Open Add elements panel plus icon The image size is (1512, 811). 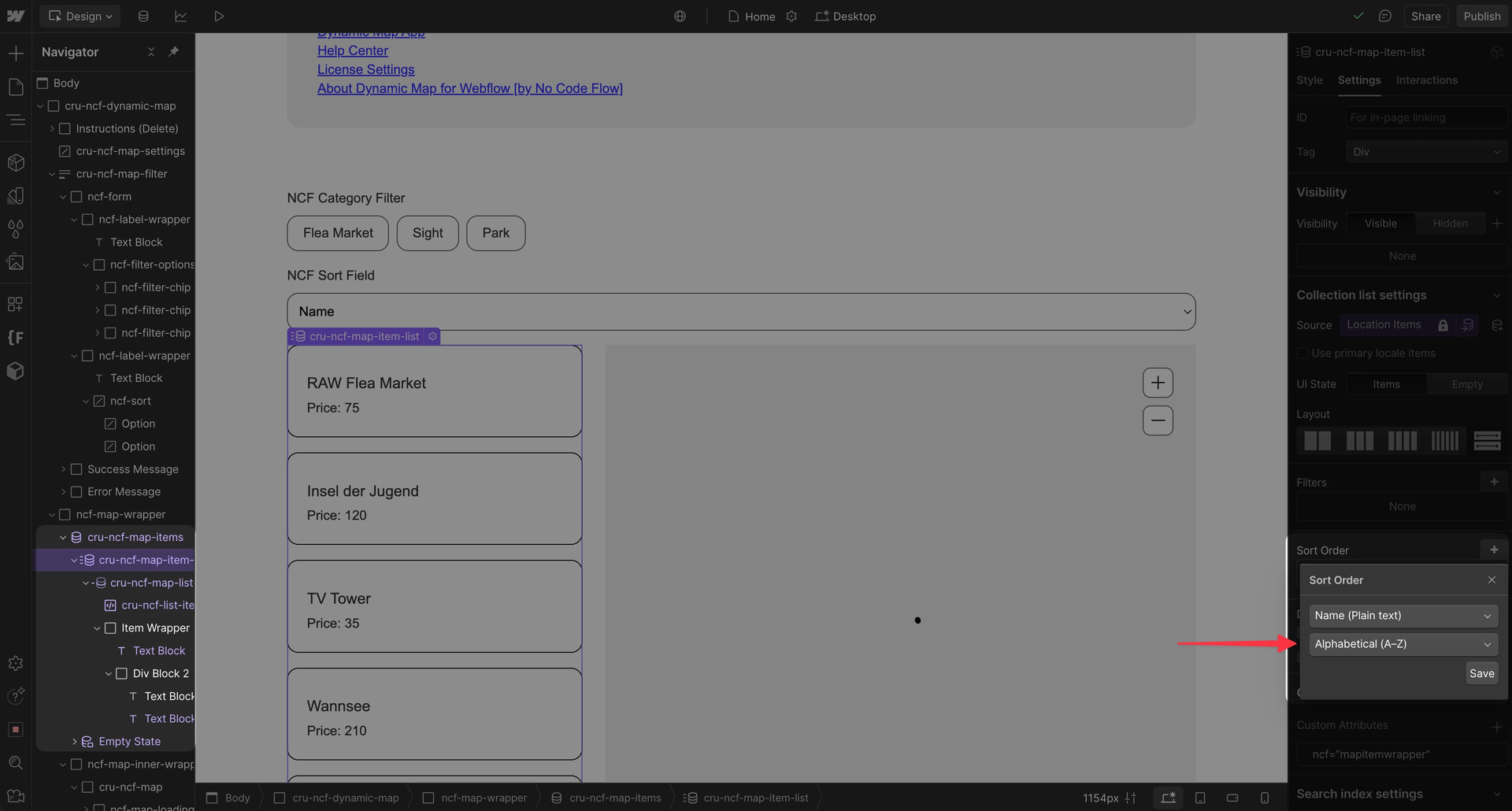[16, 54]
